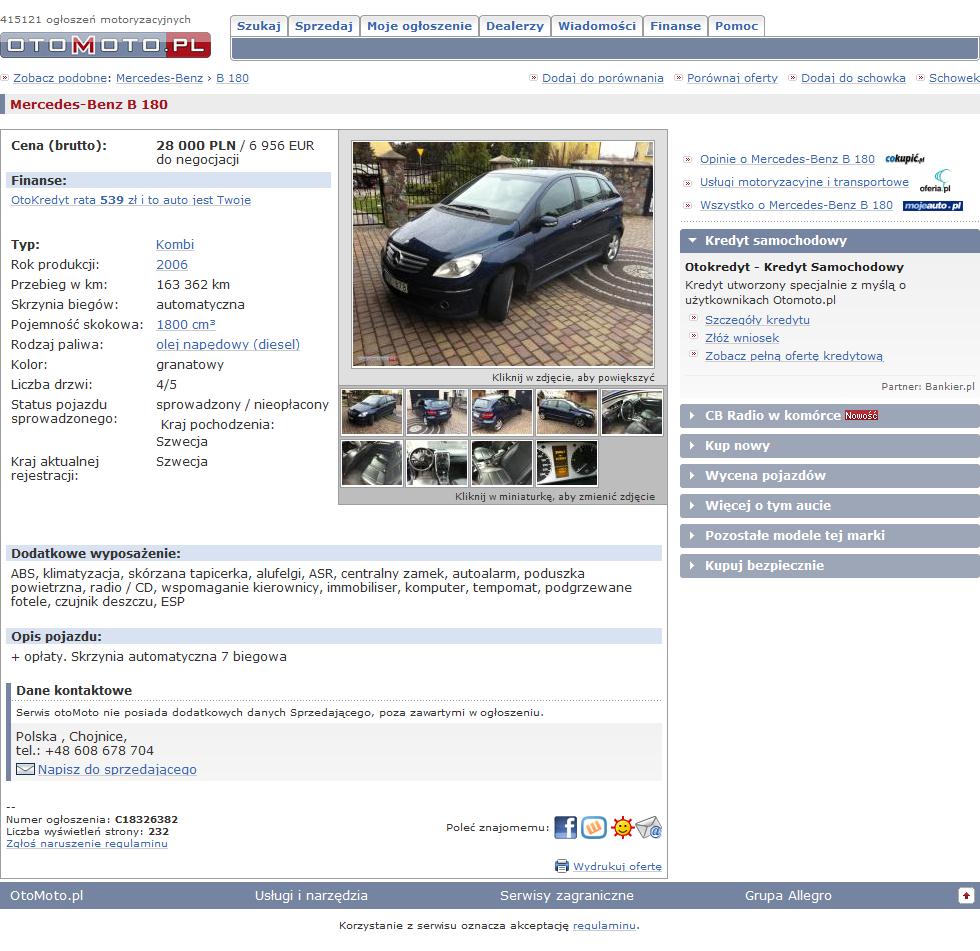Click the 1800 cm³ engine link
Viewport: 980px width, 951px height.
tap(186, 324)
